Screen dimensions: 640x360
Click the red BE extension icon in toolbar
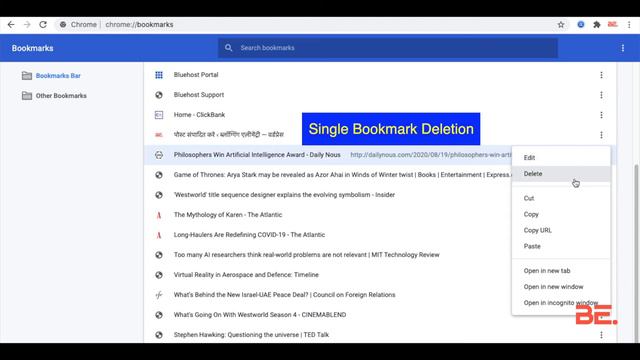pyautogui.click(x=612, y=24)
